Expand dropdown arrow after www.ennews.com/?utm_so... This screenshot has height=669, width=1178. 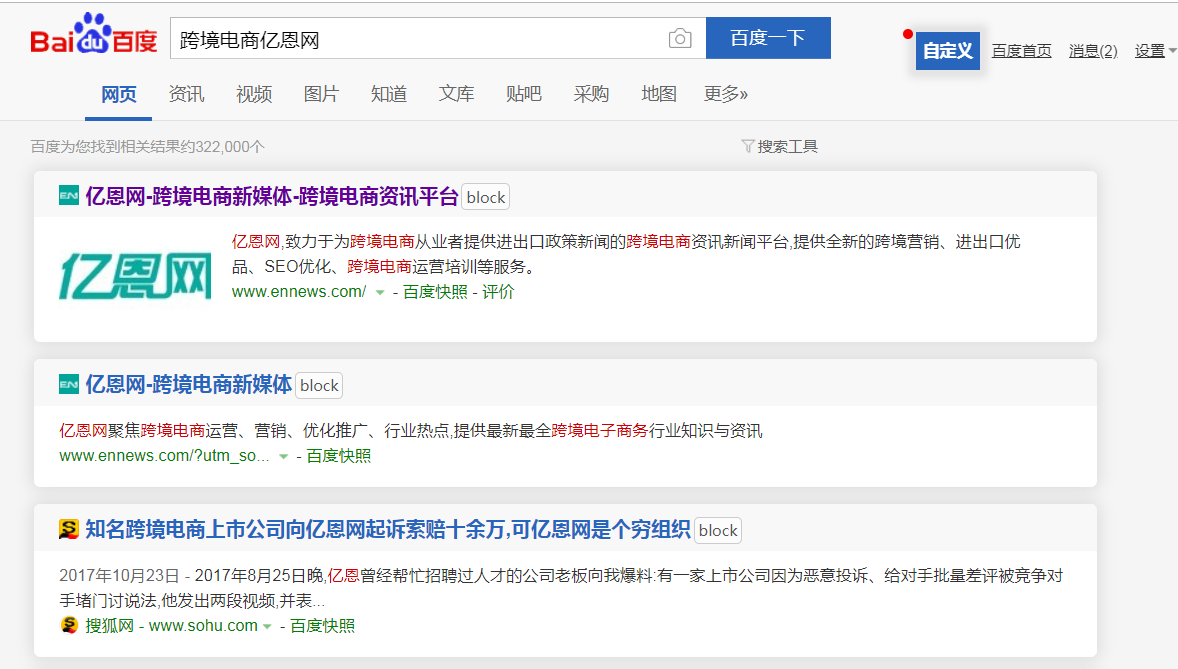(283, 456)
